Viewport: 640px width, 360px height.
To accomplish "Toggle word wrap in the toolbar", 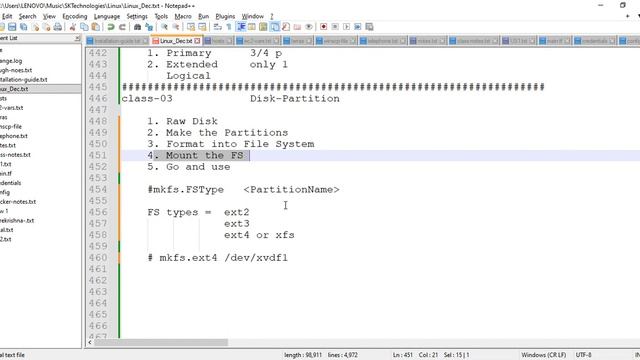I will click(x=218, y=27).
